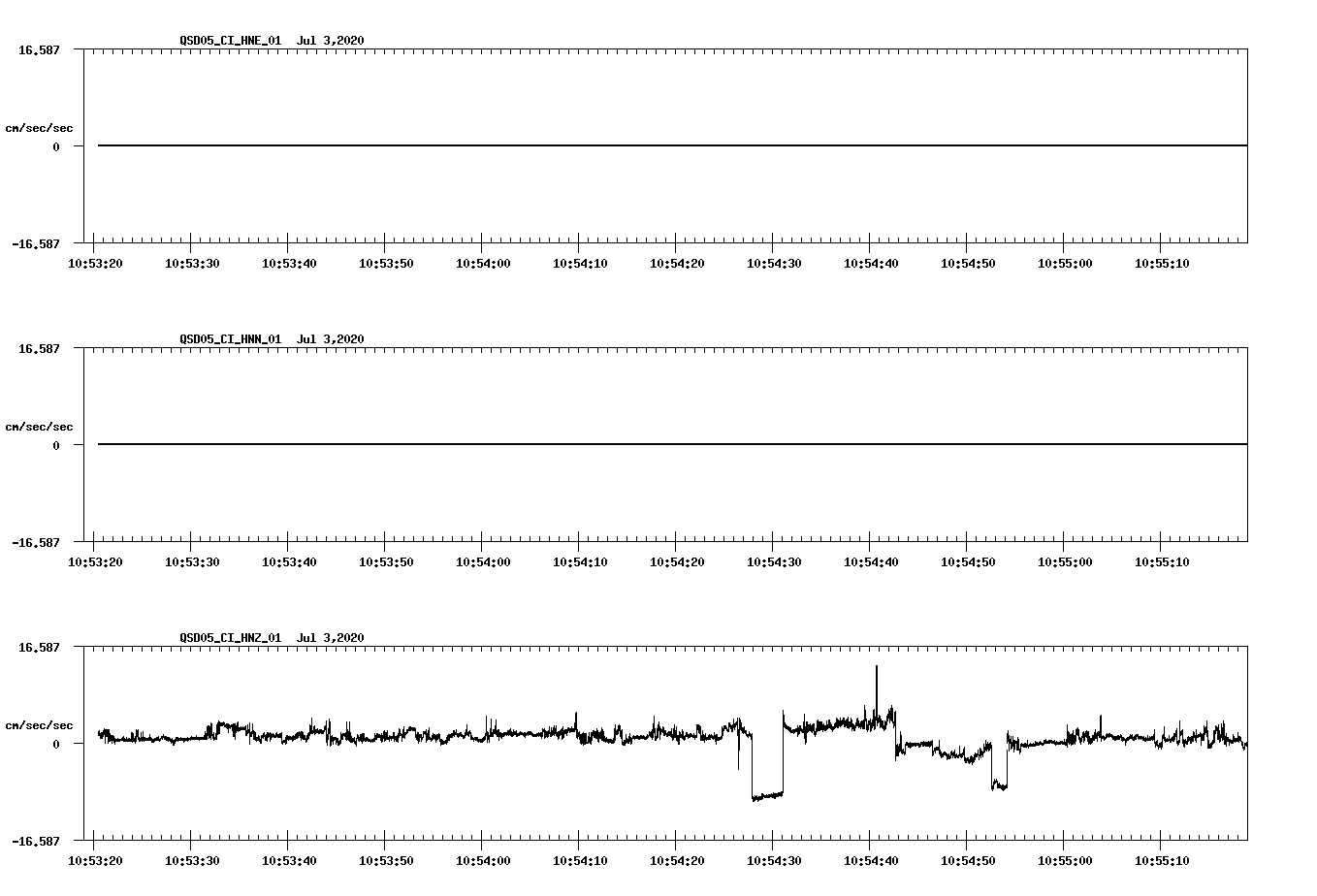The image size is (1317, 896).
Task: Click the 10:54:20 time label under HNZ chart
Action: click(x=677, y=860)
